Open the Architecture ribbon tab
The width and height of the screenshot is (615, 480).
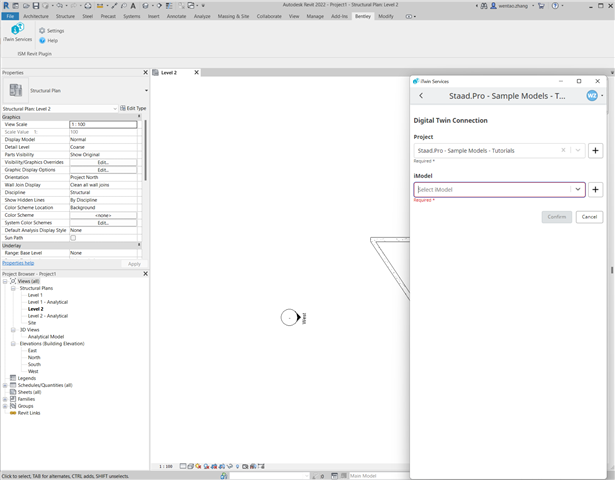click(x=35, y=17)
